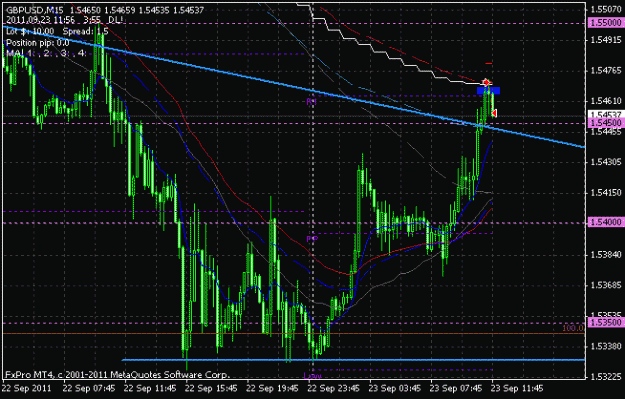Click the '22 Sep 23:45' time axis label
Screen dimensions: 625x399
[334, 388]
